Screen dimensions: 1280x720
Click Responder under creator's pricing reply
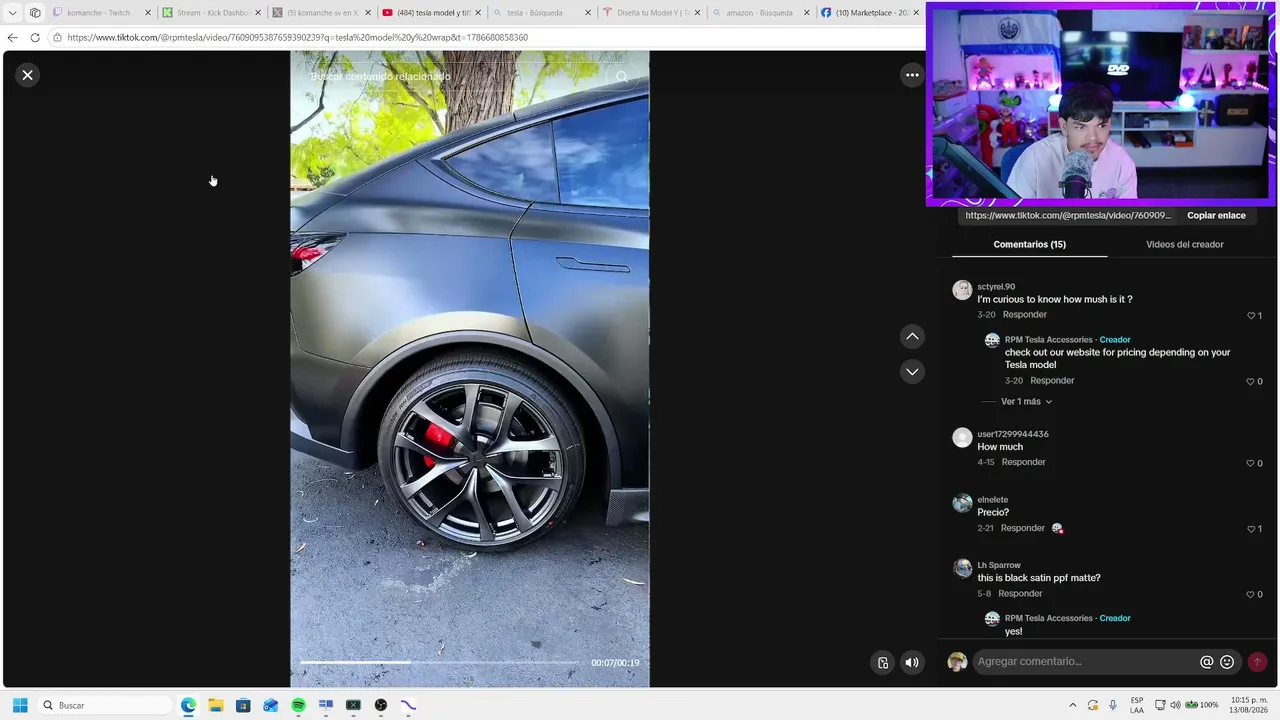pos(1052,381)
